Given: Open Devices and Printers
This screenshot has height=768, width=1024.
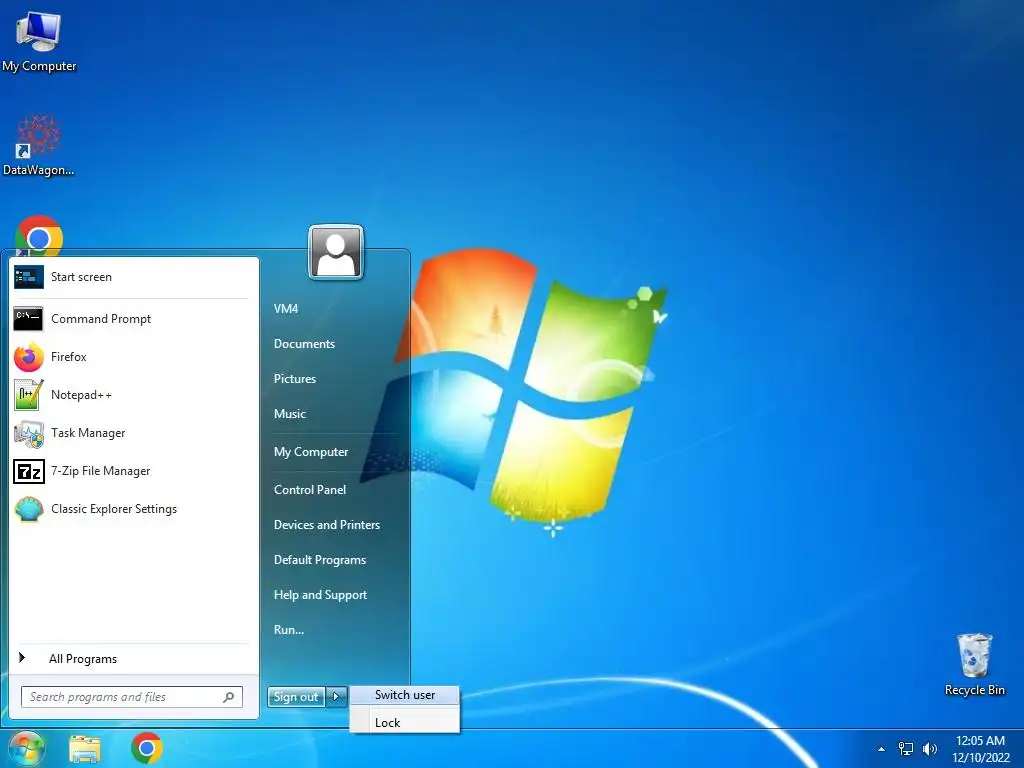Looking at the screenshot, I should (x=327, y=525).
